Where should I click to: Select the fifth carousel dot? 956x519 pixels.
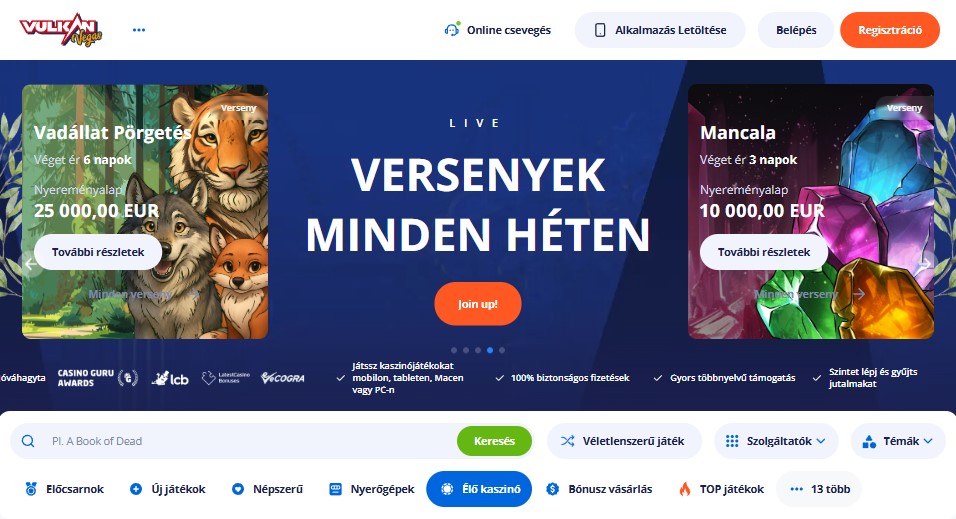tap(502, 350)
